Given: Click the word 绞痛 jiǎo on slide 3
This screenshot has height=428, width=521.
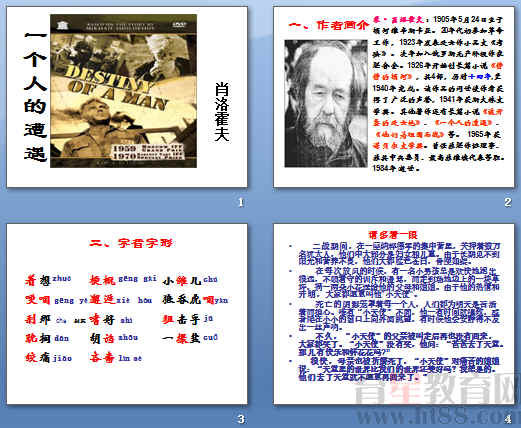Looking at the screenshot, I should coord(48,358).
